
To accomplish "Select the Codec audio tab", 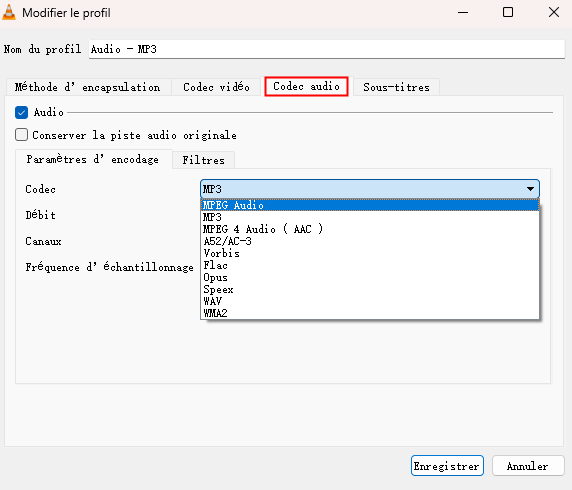I will click(306, 86).
